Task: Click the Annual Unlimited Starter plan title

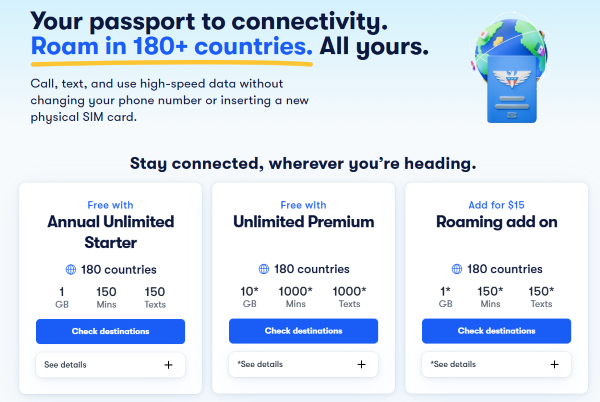Action: point(110,231)
